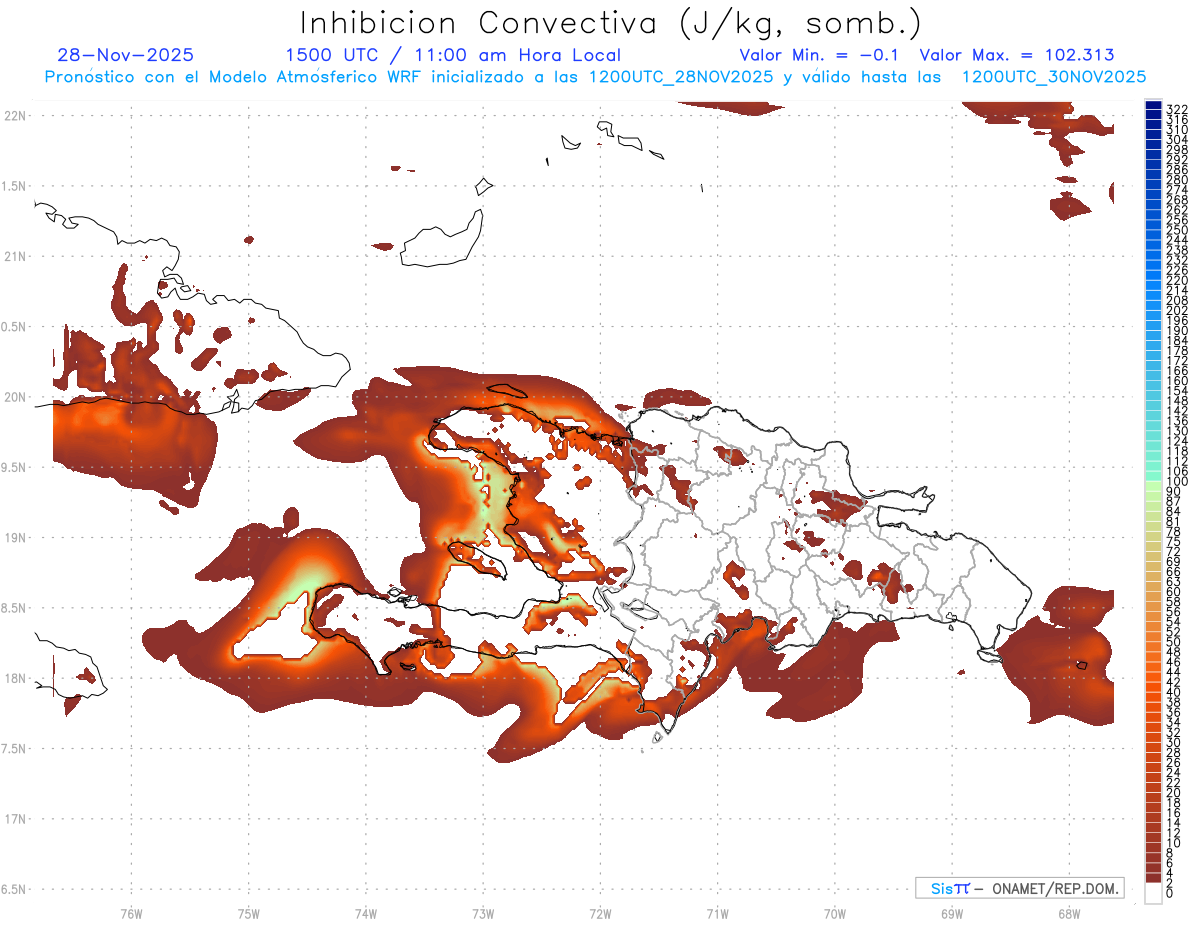Viewport: 1200px width, 927px height.
Task: Click the 'Valor Max. = 102.313' readout
Action: point(1017,55)
